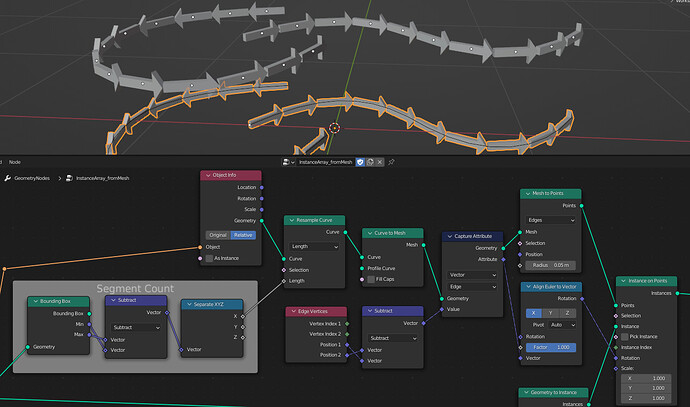Image resolution: width=690 pixels, height=407 pixels.
Task: Click the Scale Y 1.000 field
Action: (x=646, y=388)
